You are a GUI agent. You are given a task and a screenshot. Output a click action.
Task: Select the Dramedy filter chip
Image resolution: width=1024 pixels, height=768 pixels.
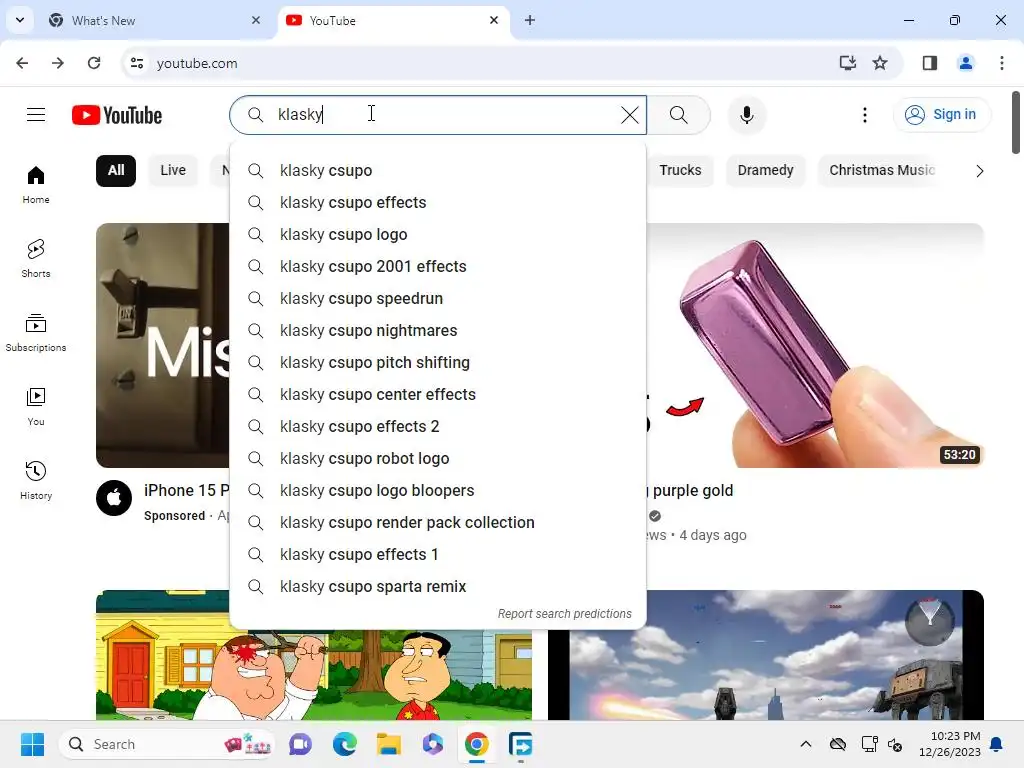coord(765,170)
